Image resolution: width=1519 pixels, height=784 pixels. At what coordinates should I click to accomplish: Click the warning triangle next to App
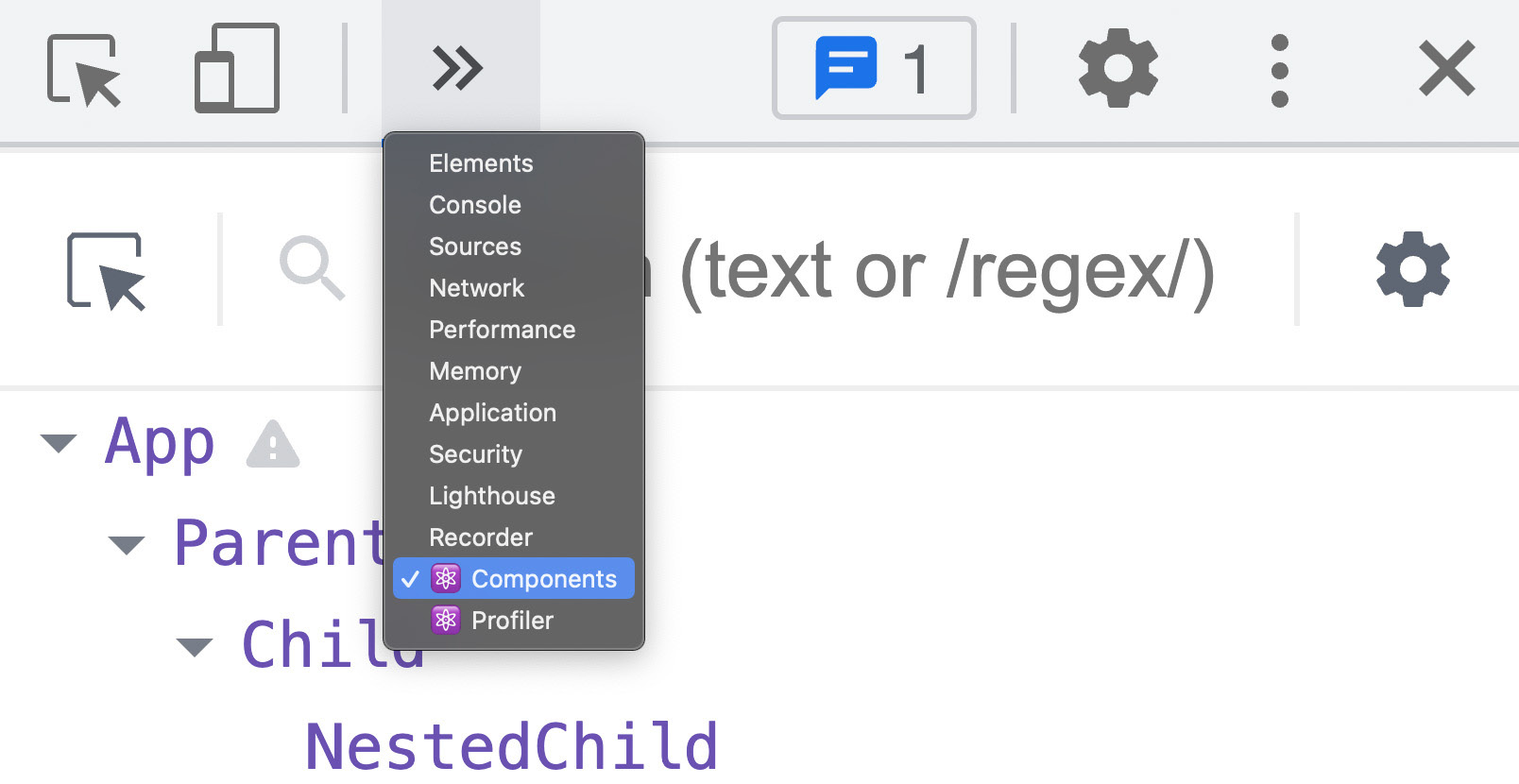click(x=274, y=446)
